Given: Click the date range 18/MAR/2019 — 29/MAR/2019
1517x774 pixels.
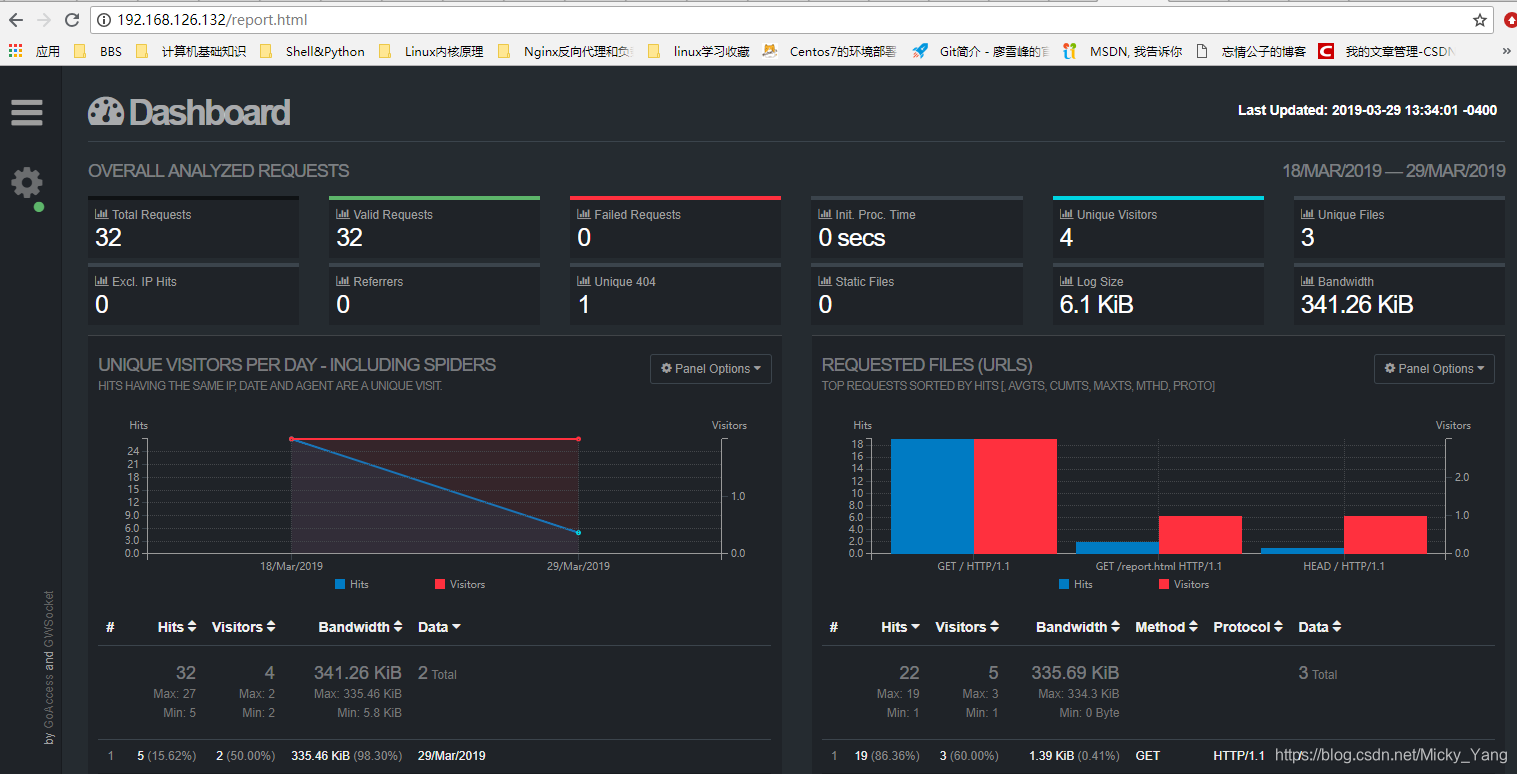Looking at the screenshot, I should [x=1393, y=171].
